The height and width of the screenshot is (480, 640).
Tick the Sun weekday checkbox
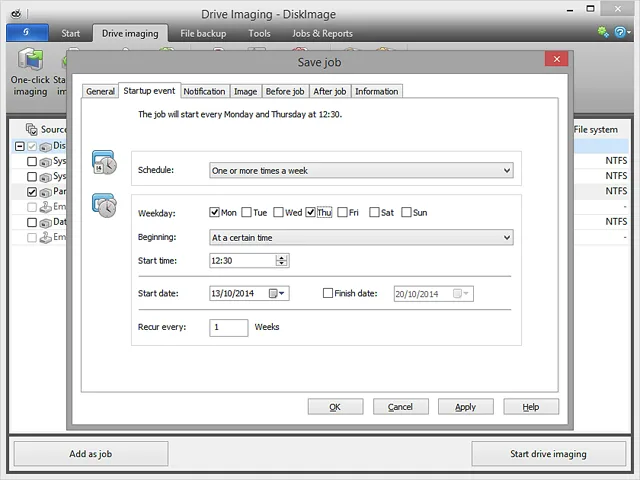[406, 212]
